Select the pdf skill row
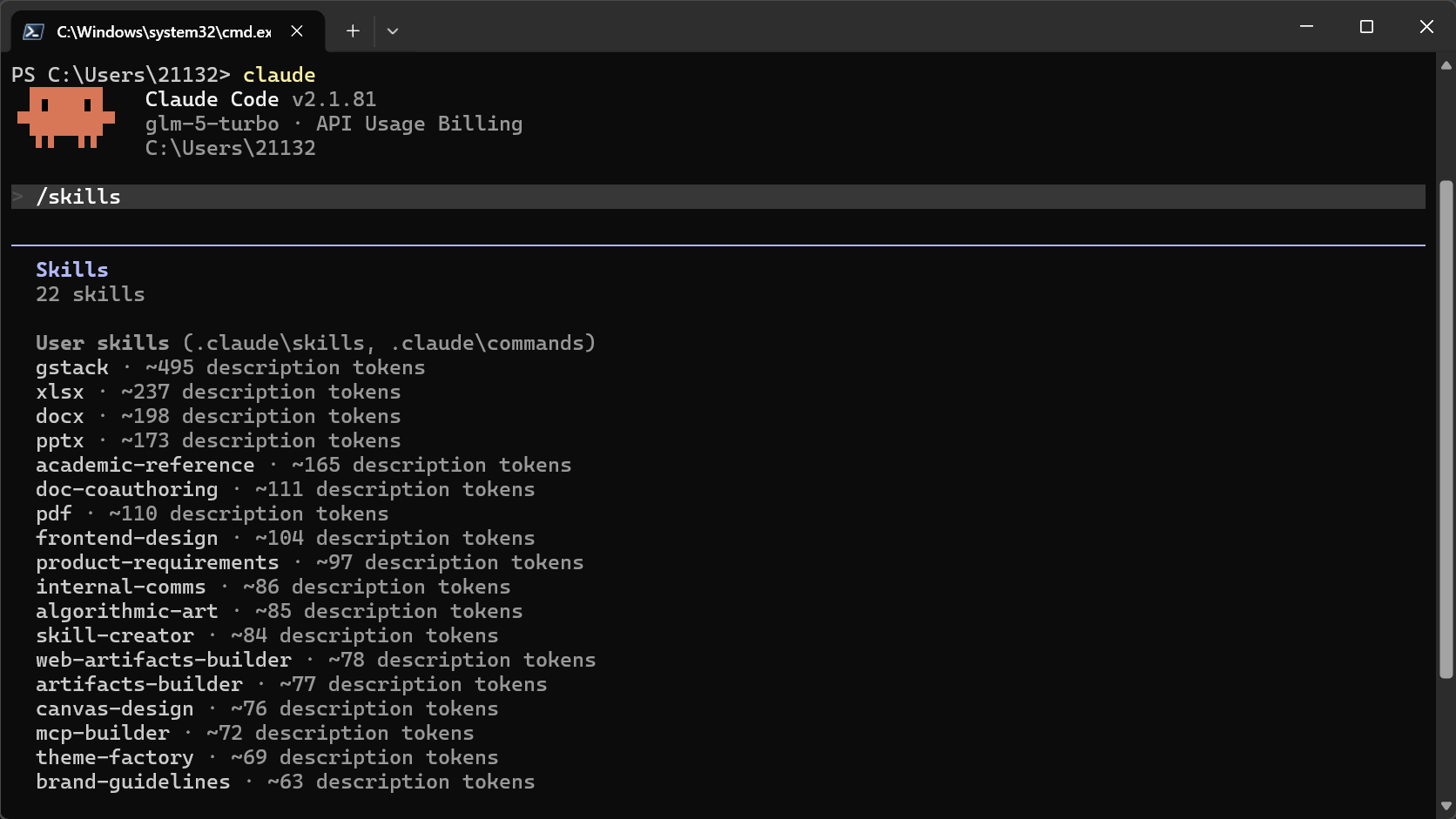 (x=212, y=514)
